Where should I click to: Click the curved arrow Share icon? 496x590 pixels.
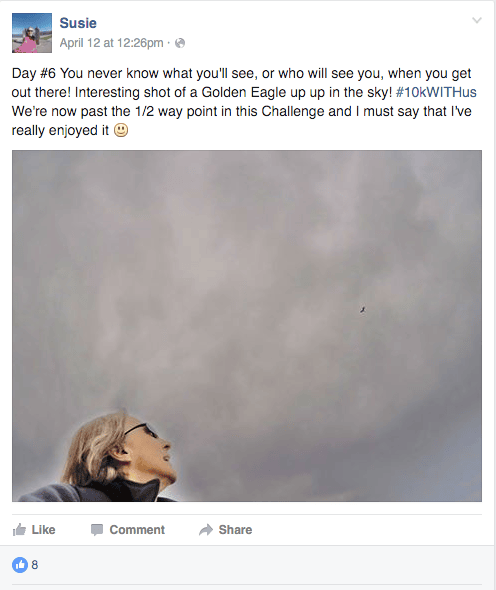point(206,530)
